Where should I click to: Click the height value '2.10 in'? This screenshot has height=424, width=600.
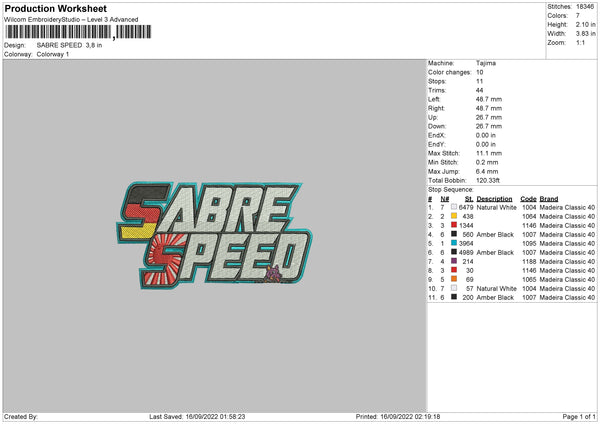(586, 24)
